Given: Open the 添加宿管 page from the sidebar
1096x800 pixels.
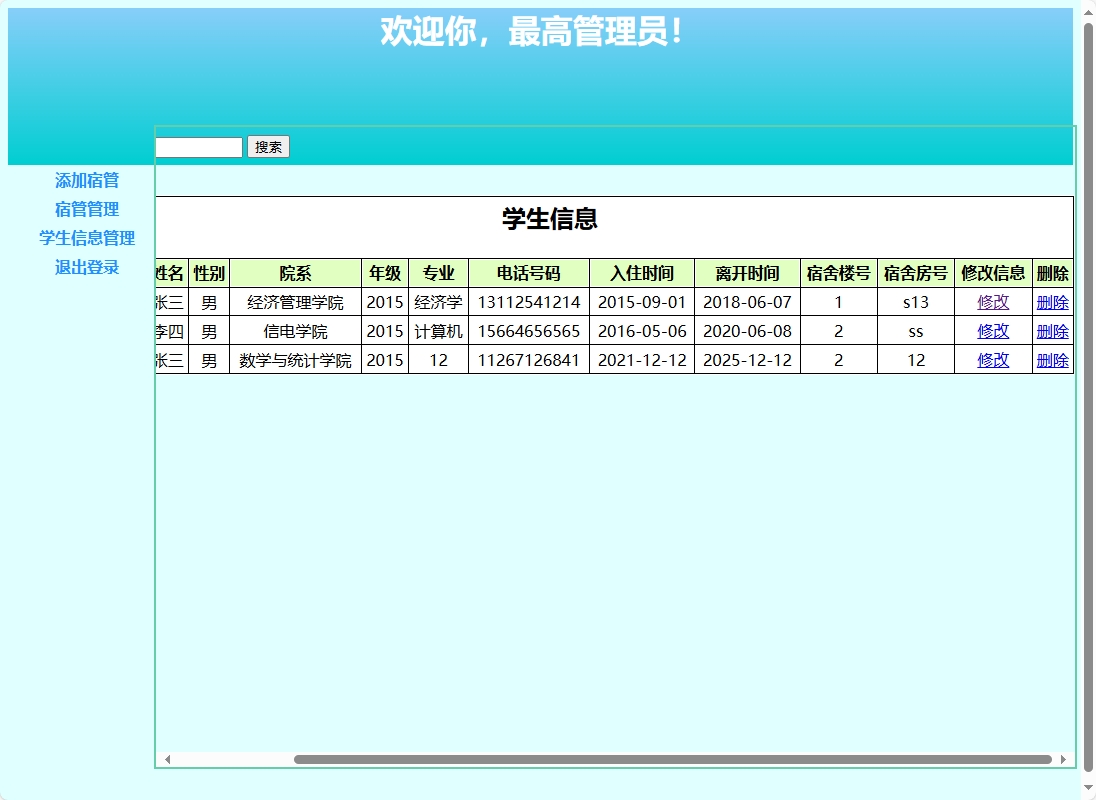Looking at the screenshot, I should click(x=86, y=180).
